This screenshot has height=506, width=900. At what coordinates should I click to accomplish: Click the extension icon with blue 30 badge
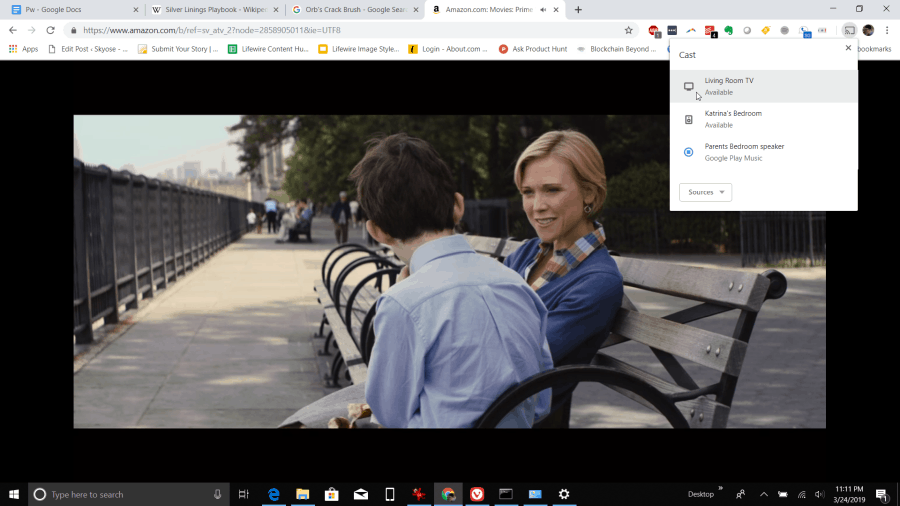click(x=805, y=31)
